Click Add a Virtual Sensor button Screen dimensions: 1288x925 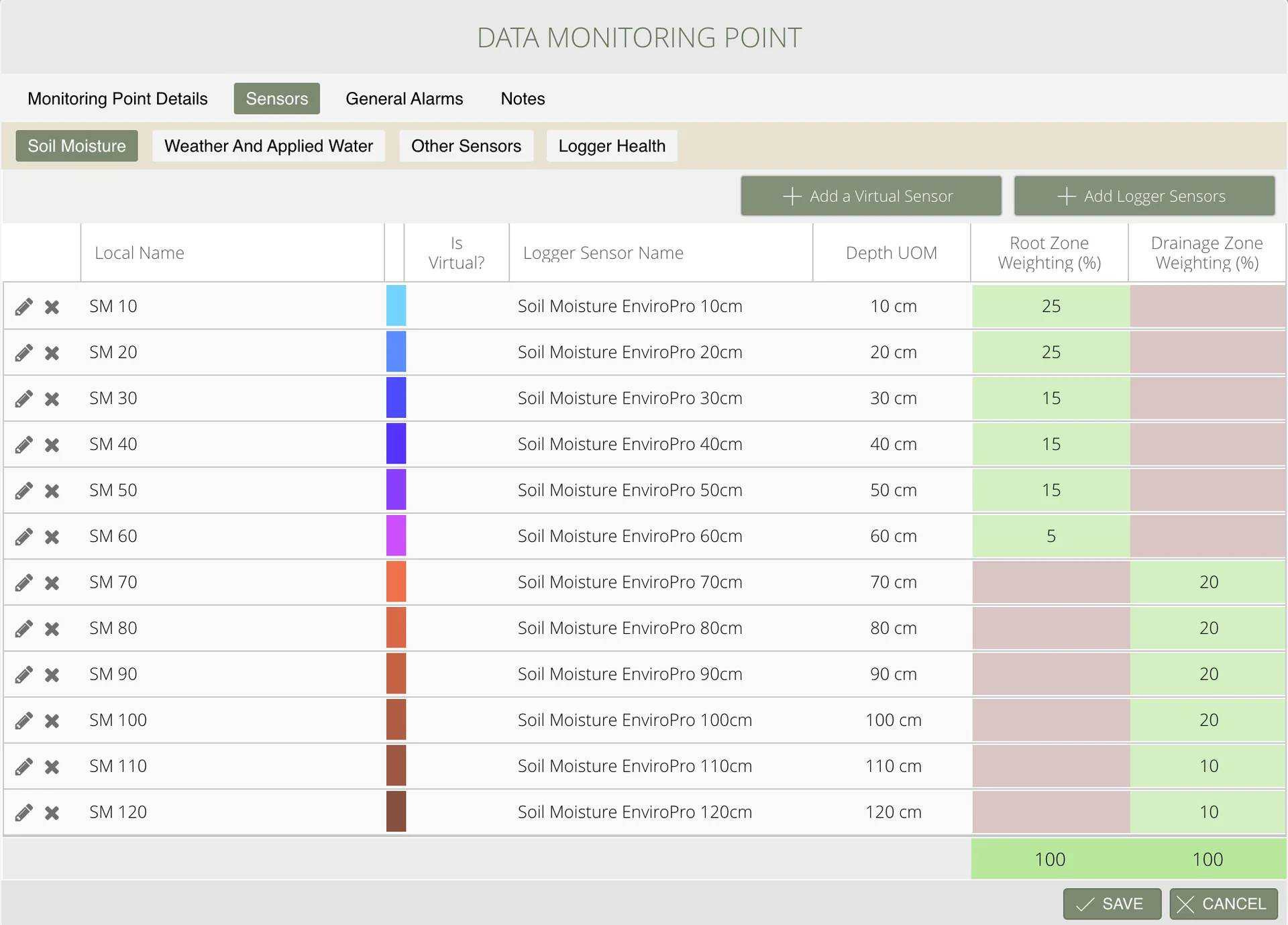pyautogui.click(x=871, y=196)
